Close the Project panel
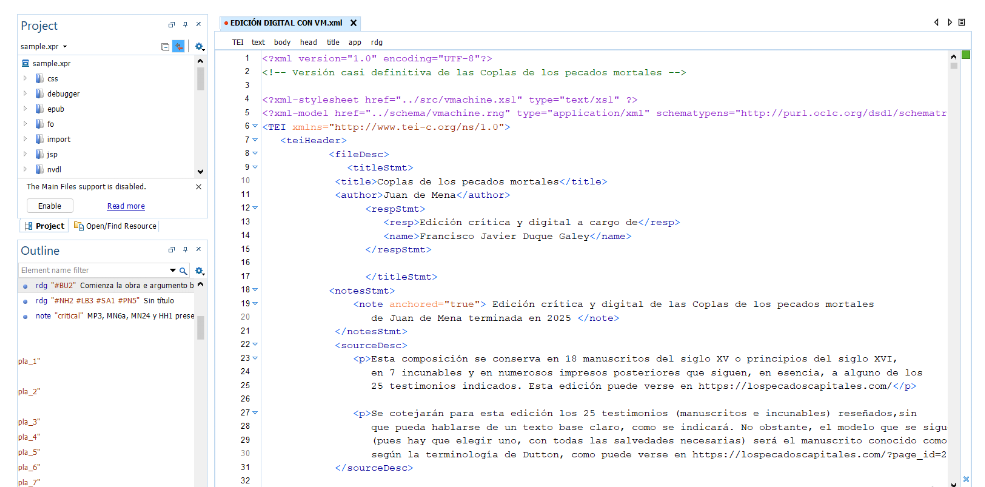Image resolution: width=985 pixels, height=487 pixels. point(199,25)
